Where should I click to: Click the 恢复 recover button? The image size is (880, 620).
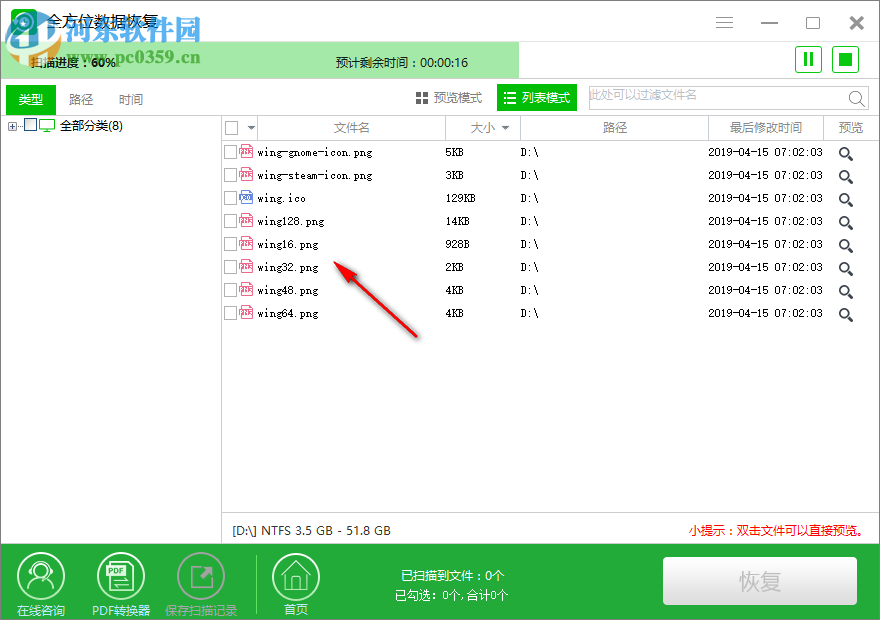coord(760,581)
